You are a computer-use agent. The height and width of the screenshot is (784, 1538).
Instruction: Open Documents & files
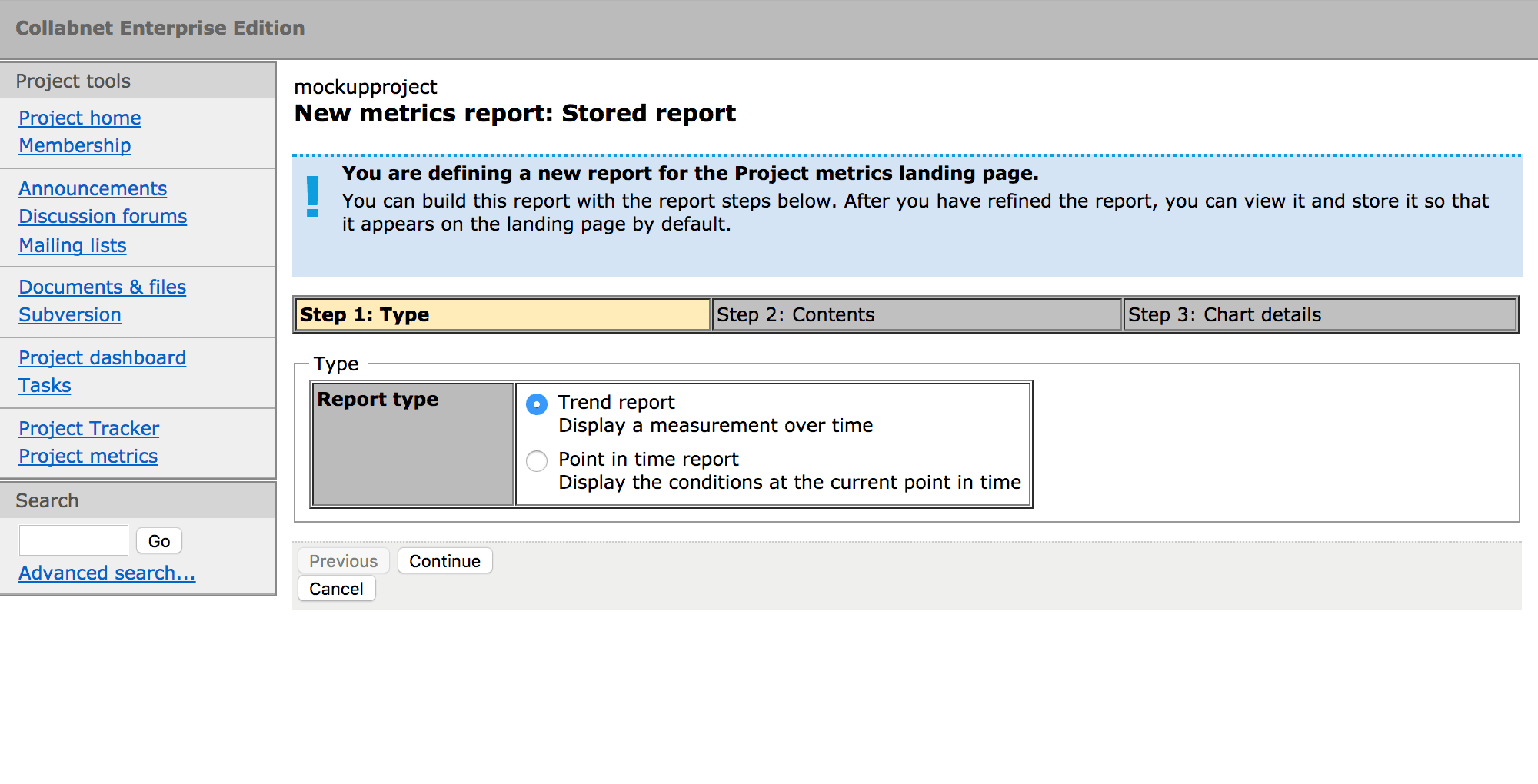102,287
